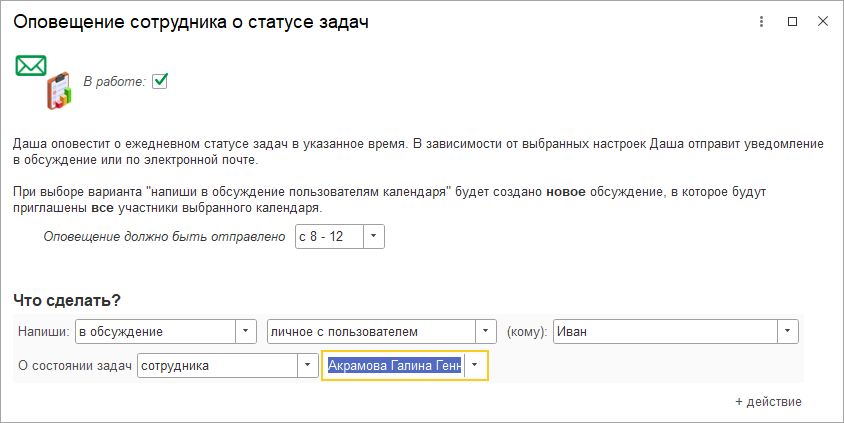The height and width of the screenshot is (423, 844).
Task: Expand the notification time dropdown arrow
Action: (x=373, y=237)
